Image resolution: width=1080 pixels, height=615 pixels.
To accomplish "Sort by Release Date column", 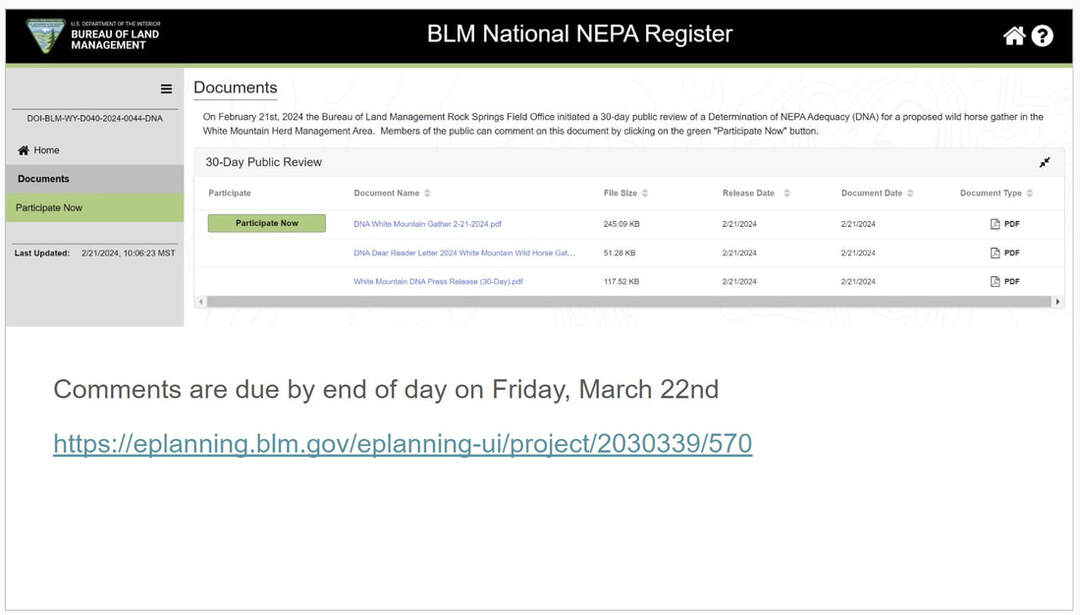I will click(x=786, y=193).
